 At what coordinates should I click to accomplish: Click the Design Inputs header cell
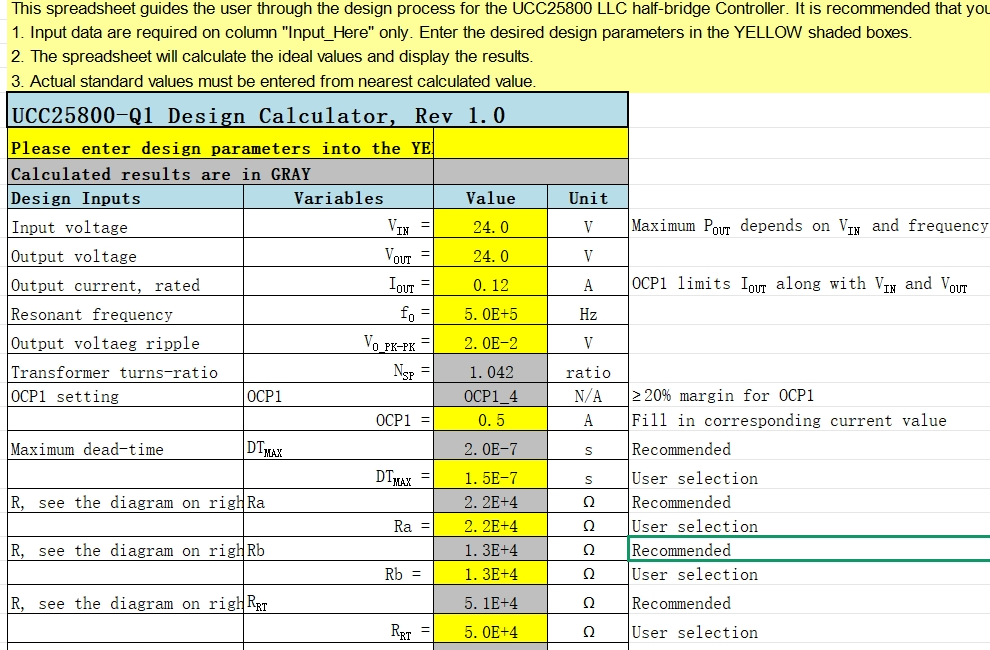pyautogui.click(x=125, y=197)
